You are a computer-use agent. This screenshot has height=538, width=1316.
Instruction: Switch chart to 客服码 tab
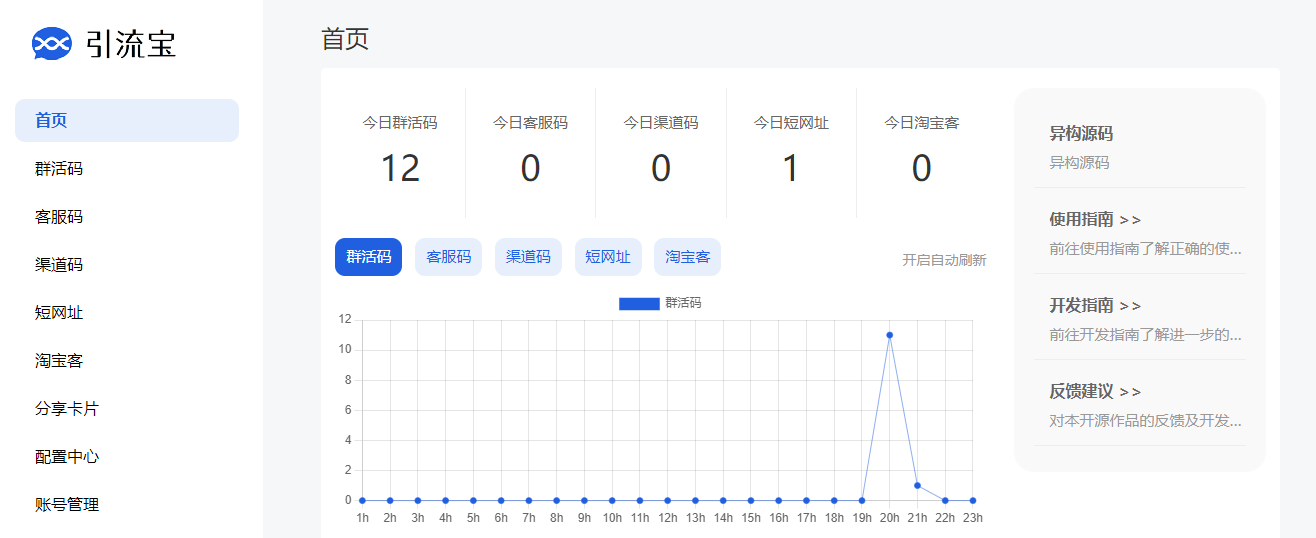pos(448,257)
